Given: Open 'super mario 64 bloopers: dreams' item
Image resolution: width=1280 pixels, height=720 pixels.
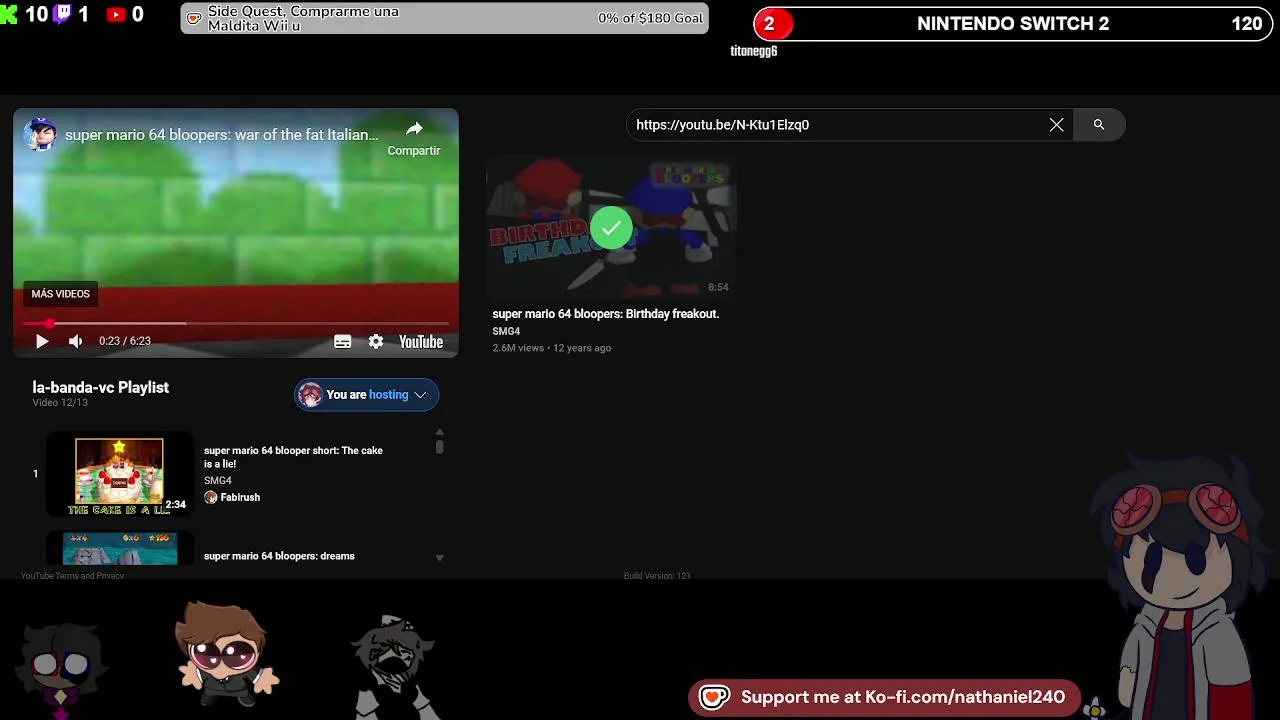Looking at the screenshot, I should (x=279, y=556).
